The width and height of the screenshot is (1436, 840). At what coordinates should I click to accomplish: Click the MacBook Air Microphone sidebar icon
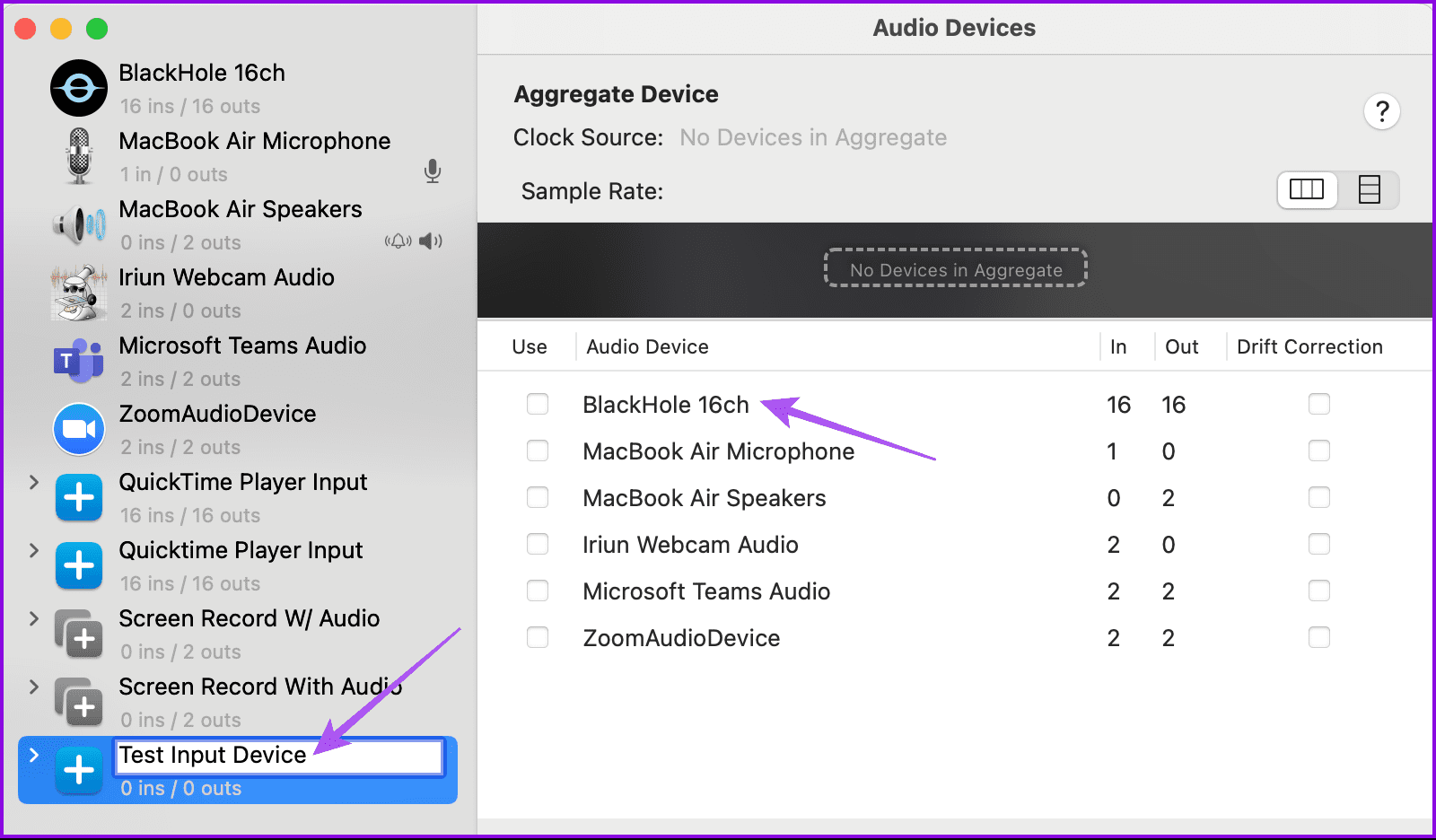tap(79, 155)
